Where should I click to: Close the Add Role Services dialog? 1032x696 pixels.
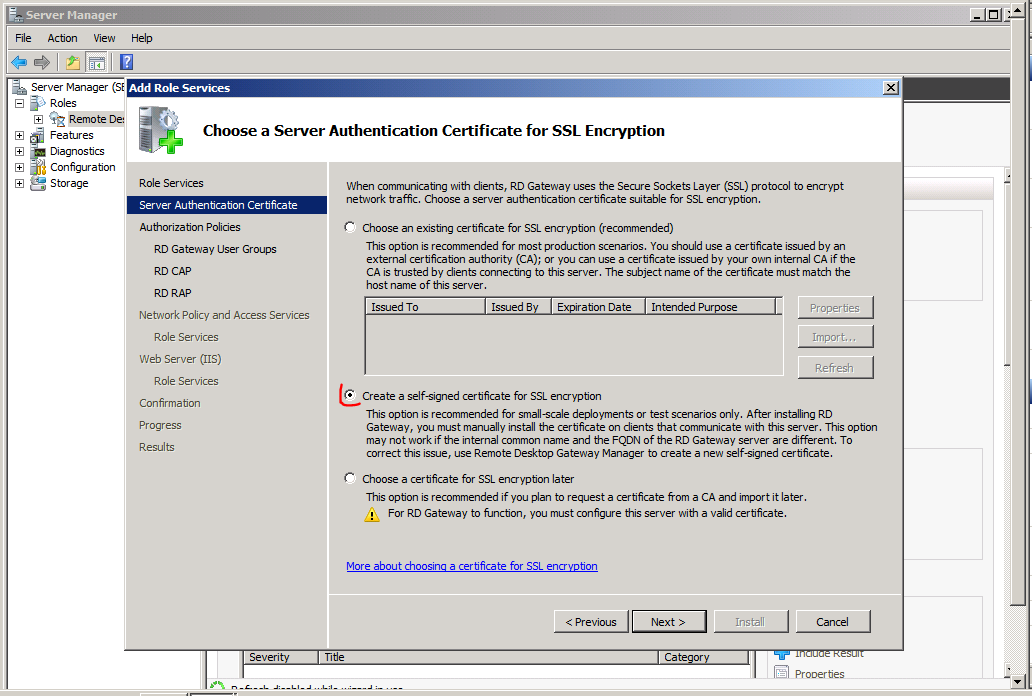[x=890, y=88]
